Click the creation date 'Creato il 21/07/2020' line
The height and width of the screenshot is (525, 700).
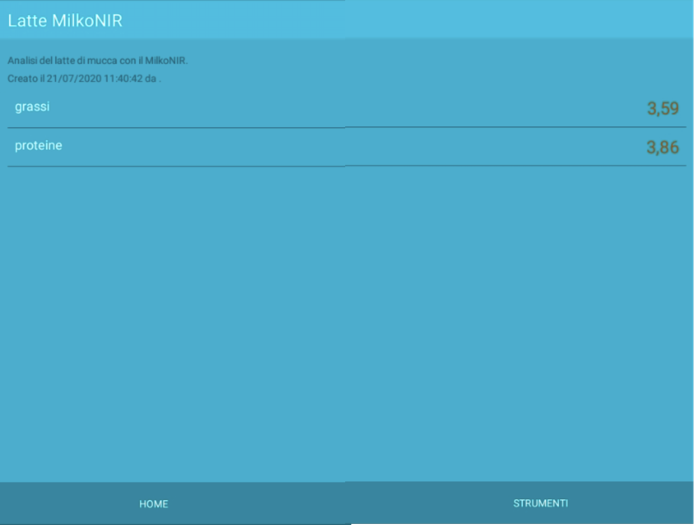(84, 79)
